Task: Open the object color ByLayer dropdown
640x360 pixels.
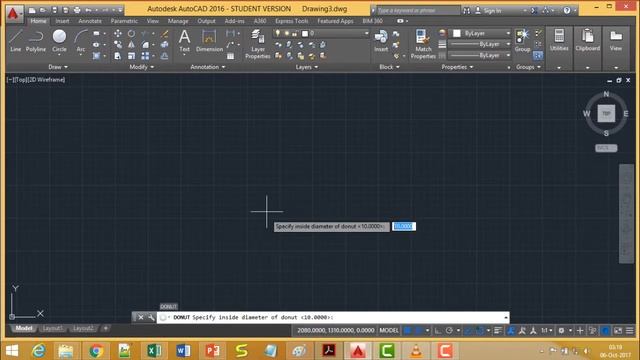Action: click(x=482, y=33)
